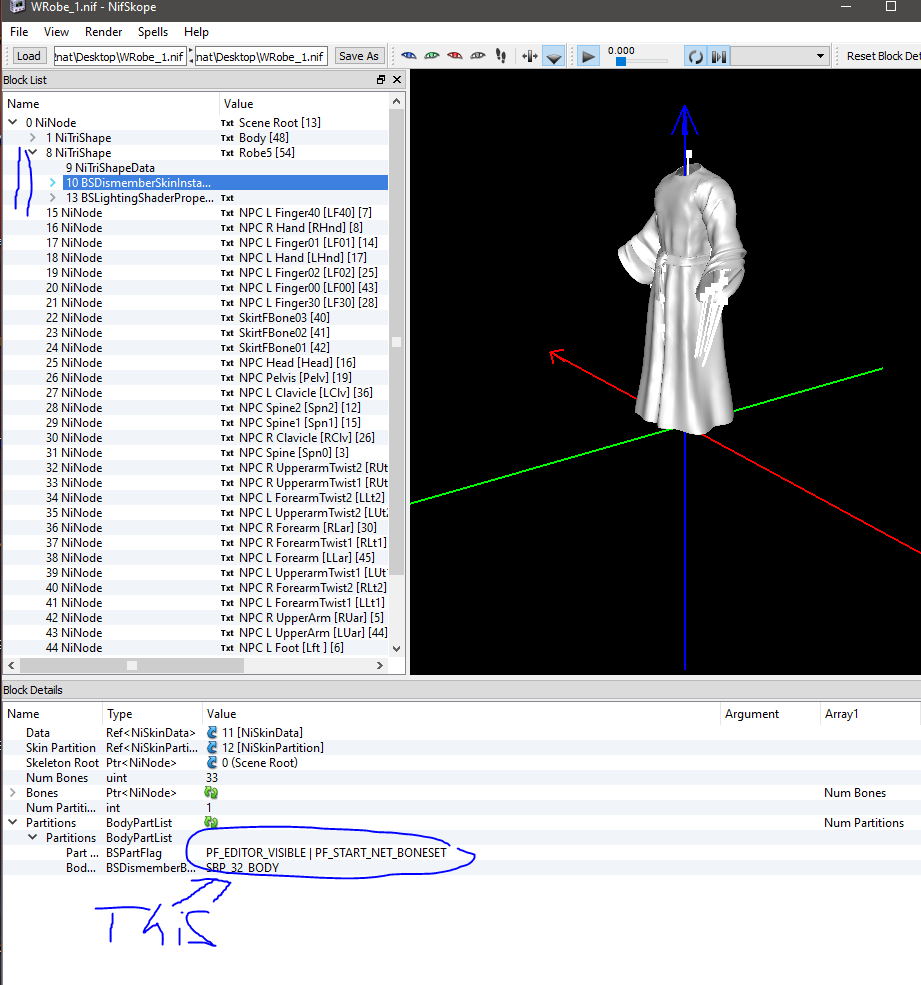
Task: Open the animation sequence dropdown
Action: click(780, 56)
